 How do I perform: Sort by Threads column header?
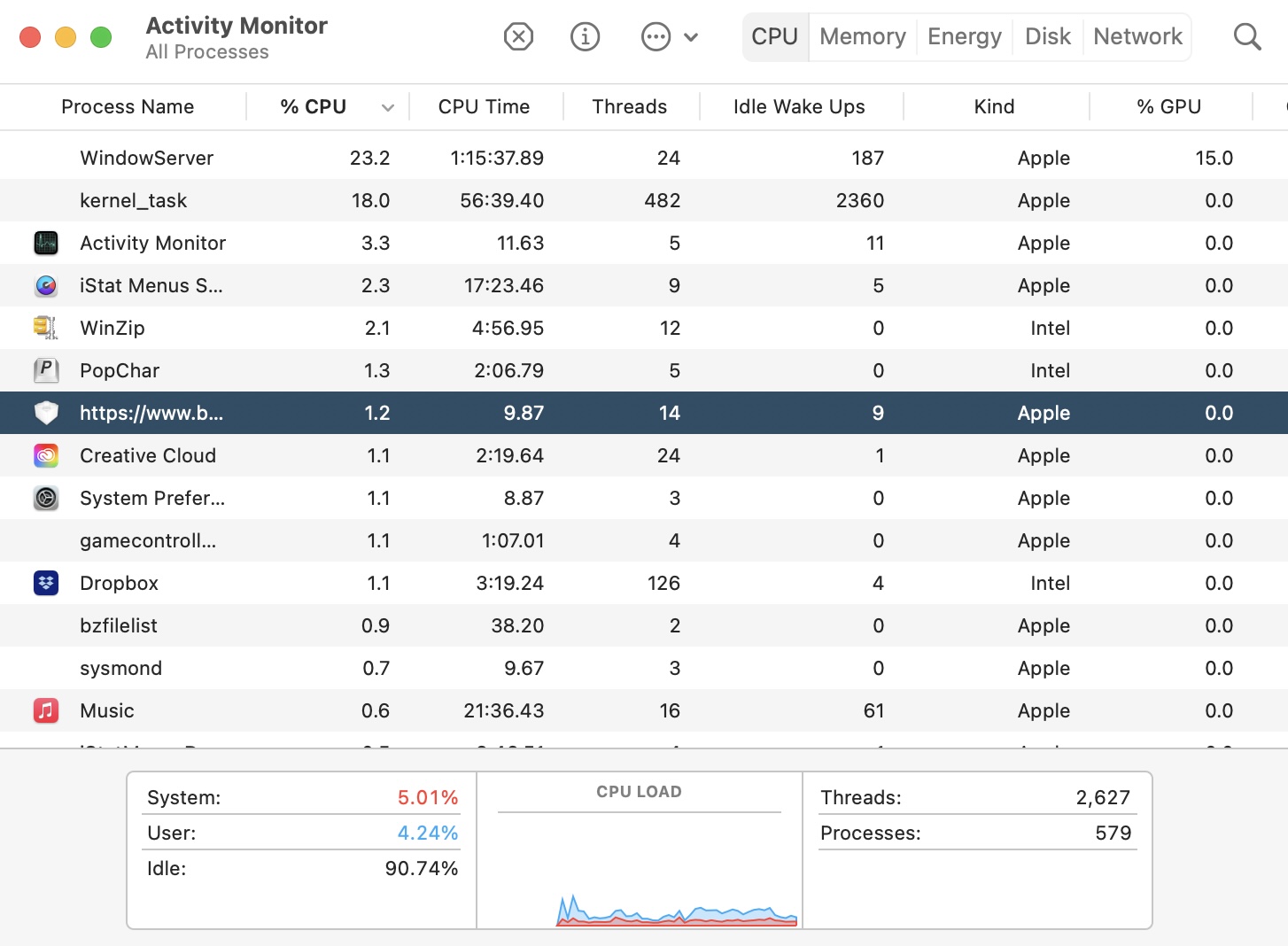coord(629,107)
